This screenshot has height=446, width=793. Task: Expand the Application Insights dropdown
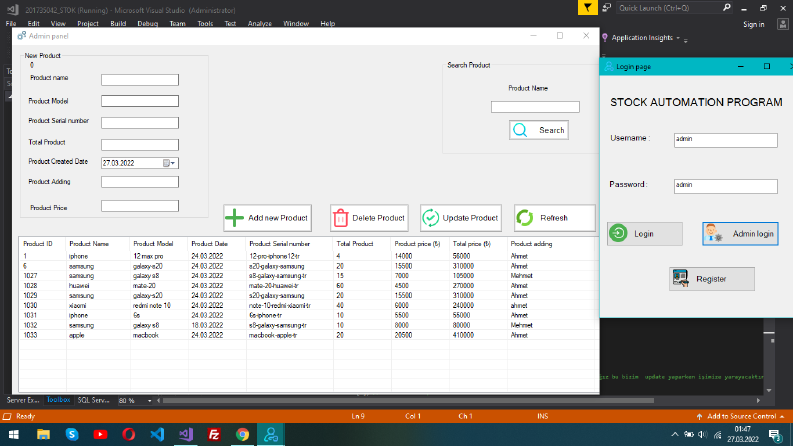[x=678, y=38]
